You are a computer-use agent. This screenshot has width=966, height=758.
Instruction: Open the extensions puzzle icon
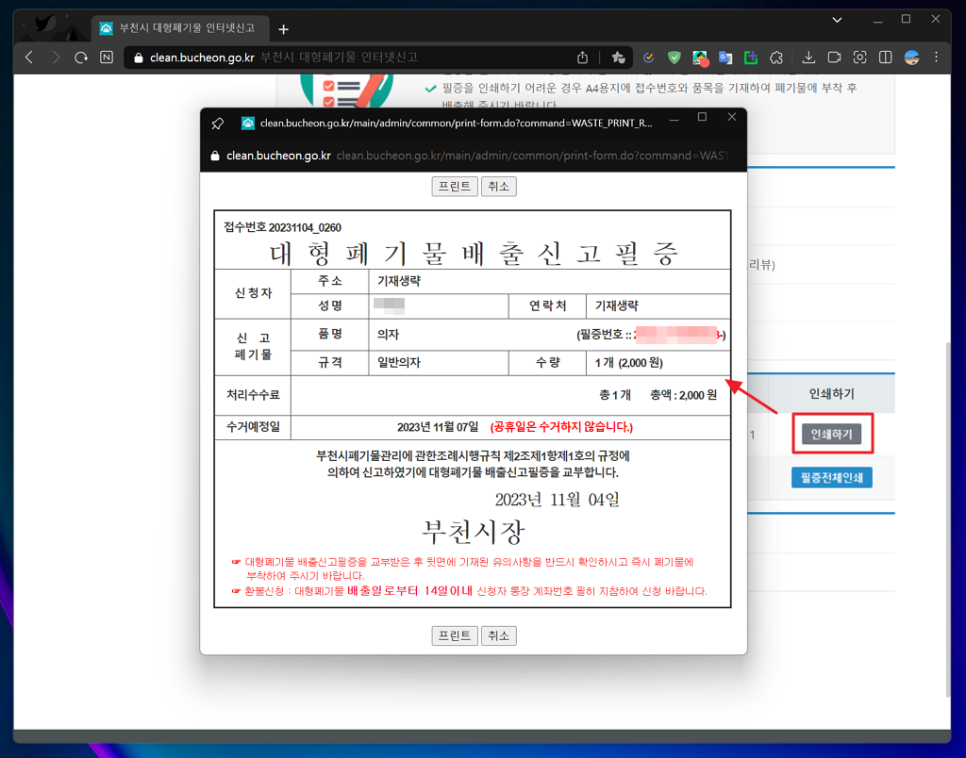tap(776, 57)
